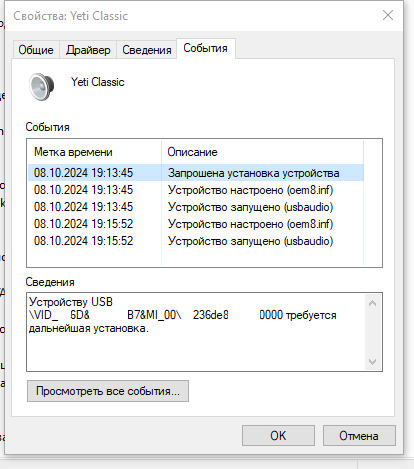Select the Запрошена установка устройства event row
Viewport: 414px width, 469px height.
point(196,173)
